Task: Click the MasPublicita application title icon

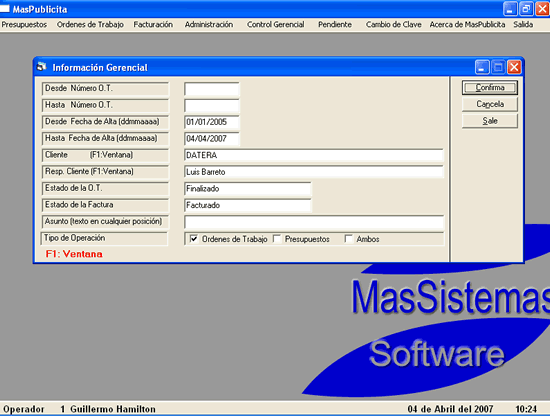Action: (5, 8)
